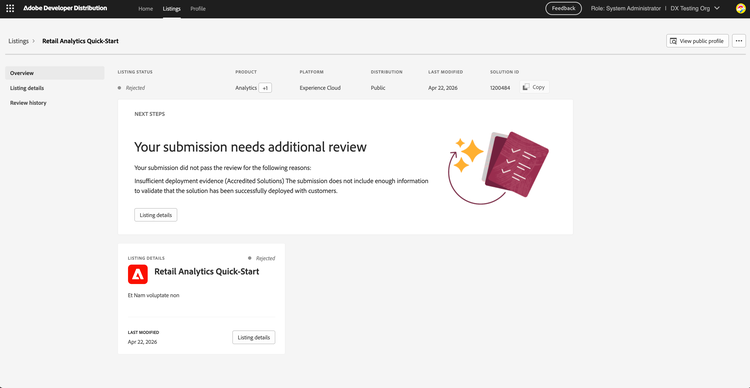Click Listing details on the listing card
This screenshot has width=750, height=388.
tap(254, 337)
